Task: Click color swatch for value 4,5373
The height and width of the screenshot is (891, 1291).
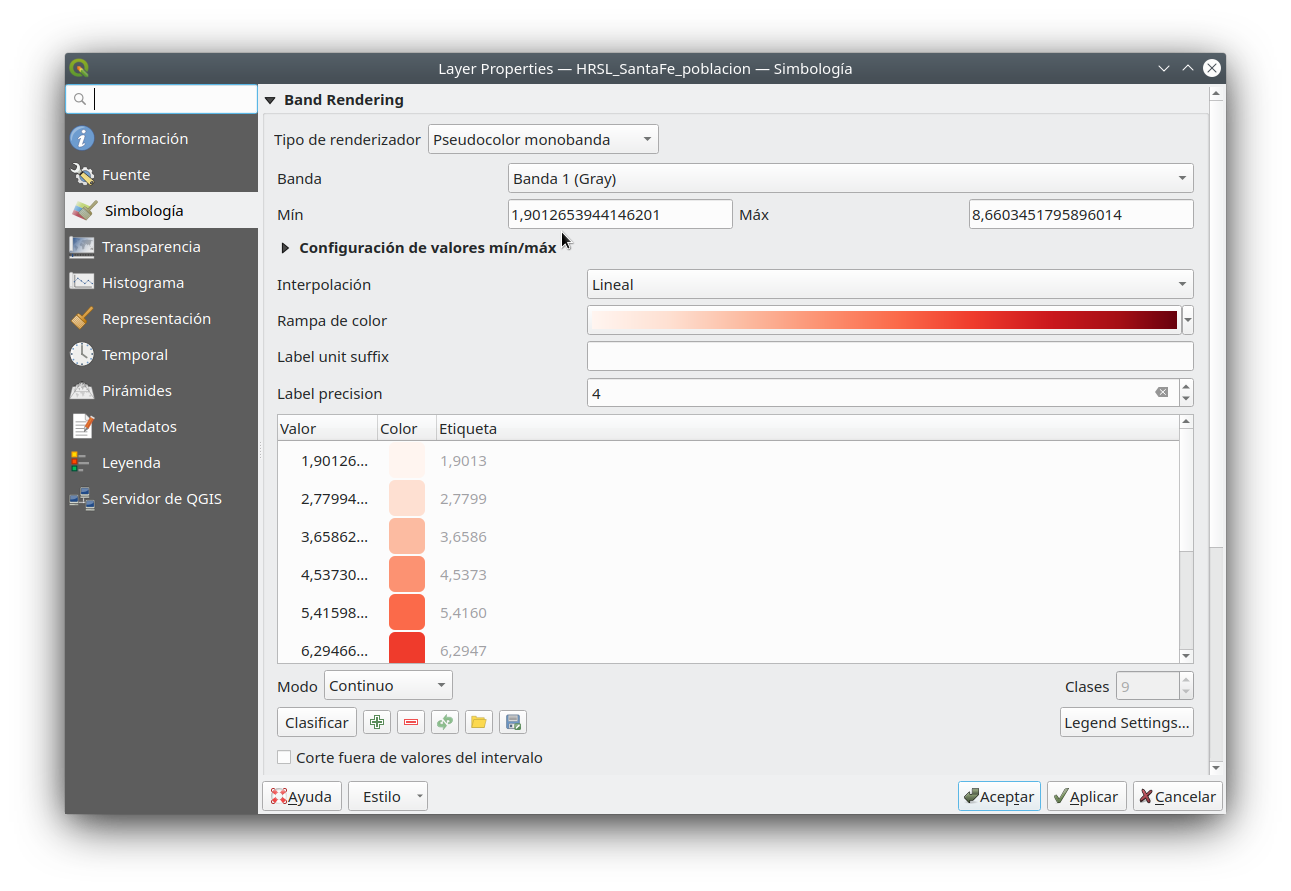Action: coord(407,574)
